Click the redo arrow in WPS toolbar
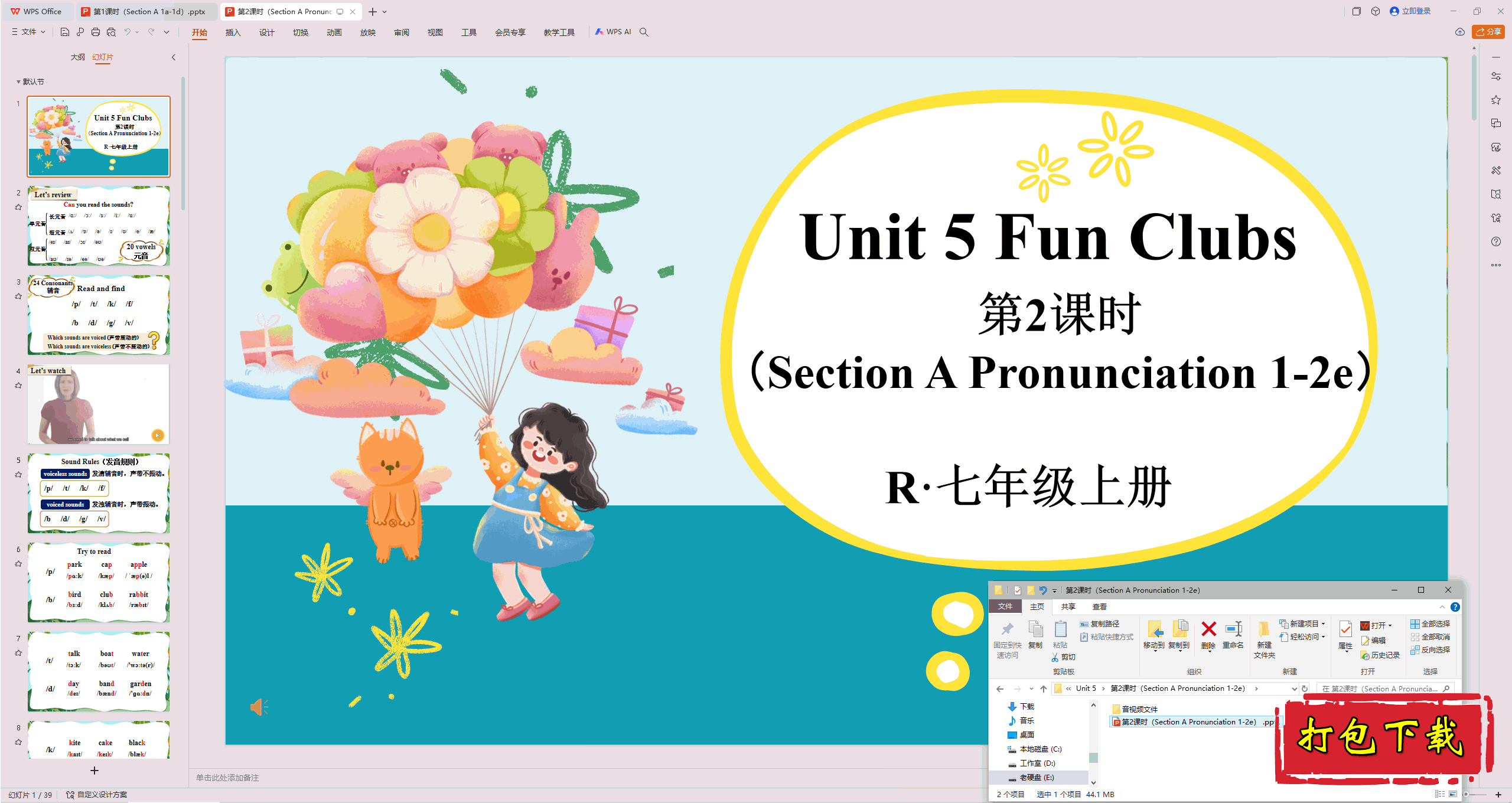The width and height of the screenshot is (1512, 803). point(151,32)
